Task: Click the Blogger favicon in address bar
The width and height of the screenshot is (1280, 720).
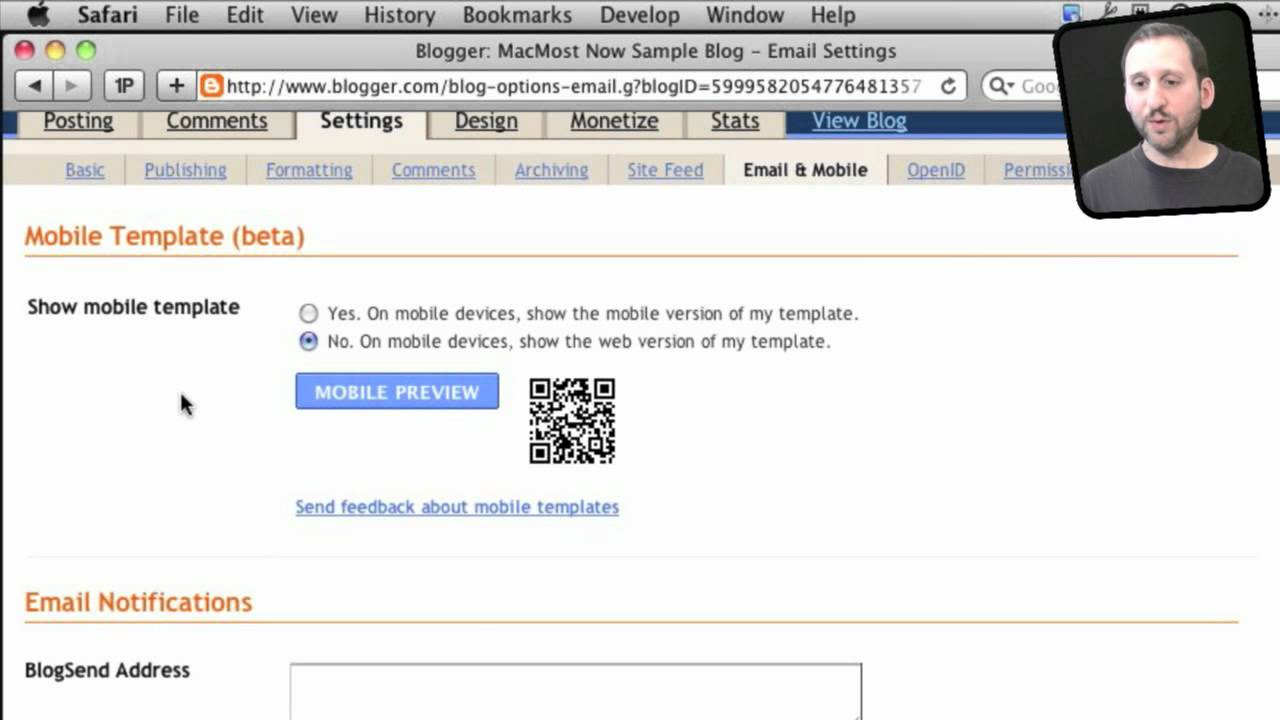Action: (211, 86)
